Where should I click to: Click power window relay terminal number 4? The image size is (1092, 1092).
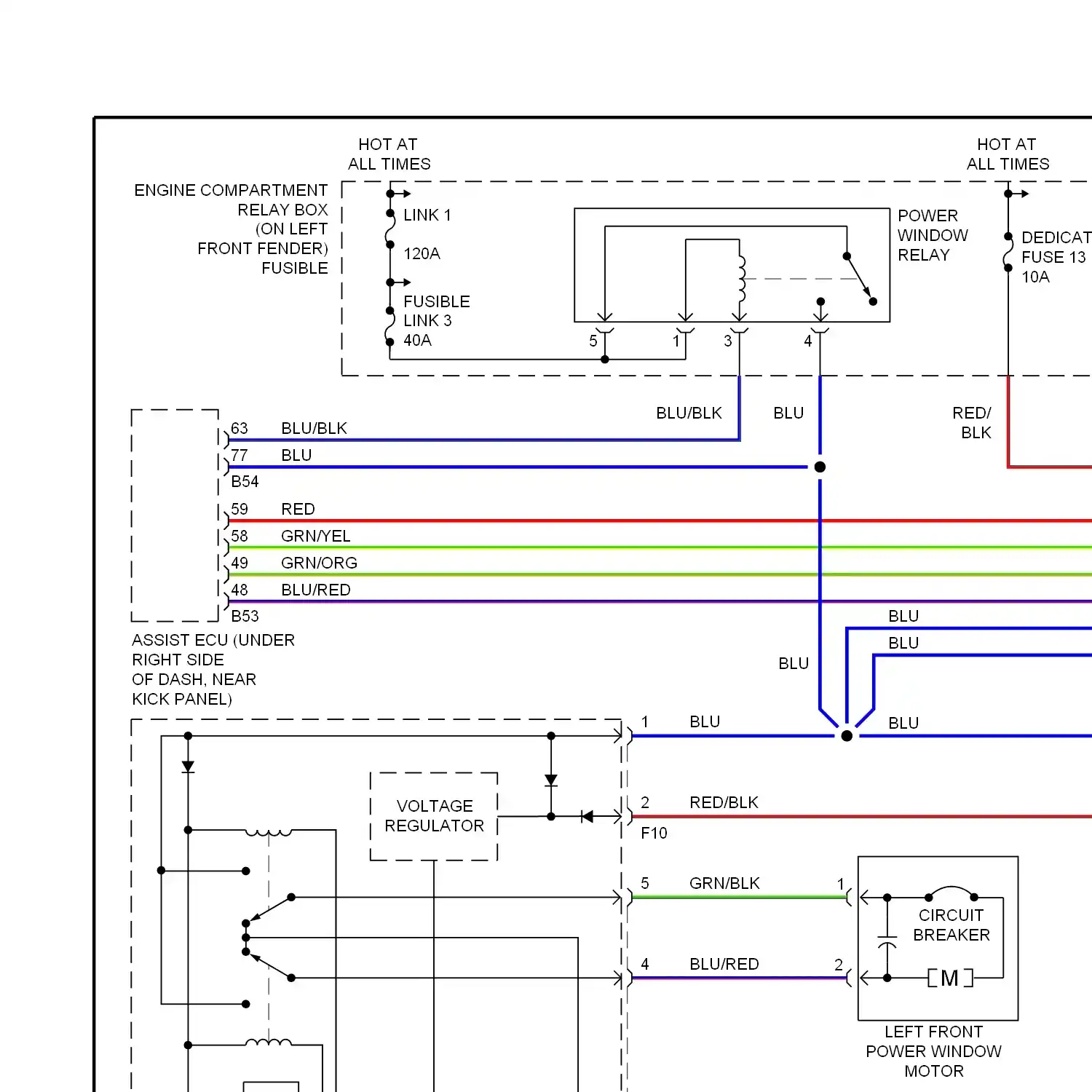pos(808,341)
